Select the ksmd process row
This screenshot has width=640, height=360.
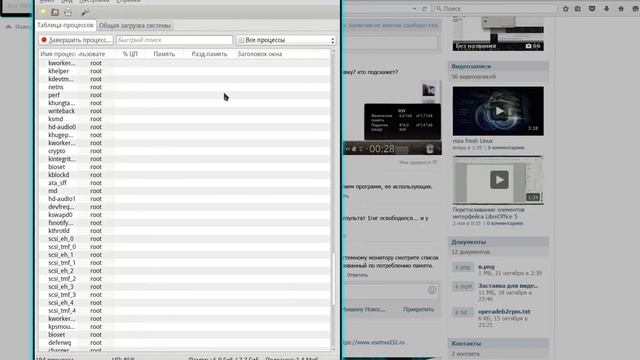(184, 119)
